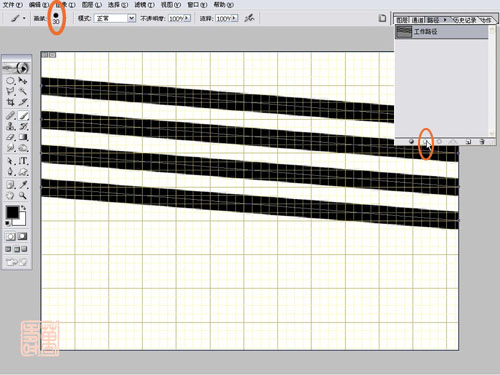Choose the Type (T) tool
Image resolution: width=500 pixels, height=375 pixels.
click(x=23, y=161)
